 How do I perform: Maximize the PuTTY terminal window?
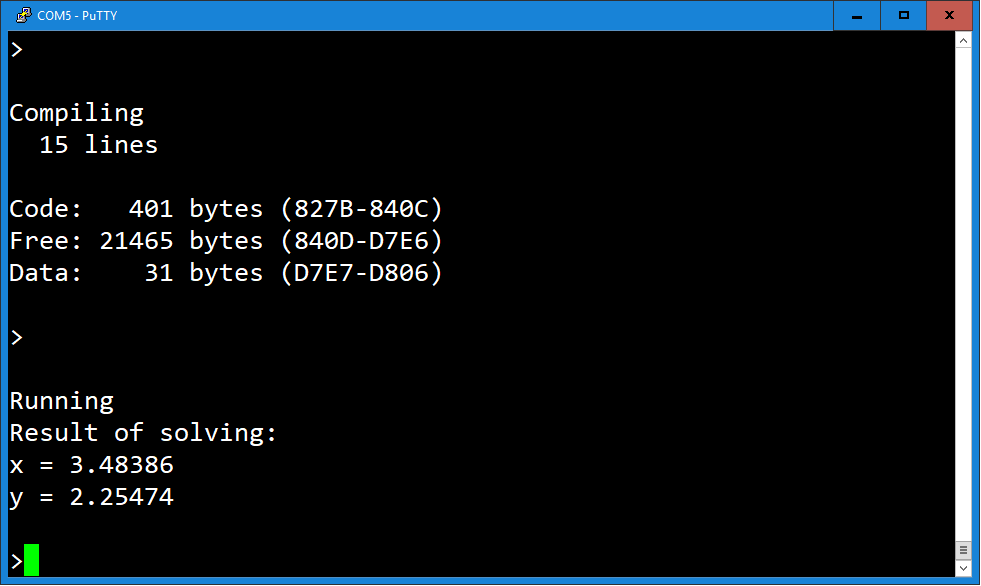tap(903, 15)
